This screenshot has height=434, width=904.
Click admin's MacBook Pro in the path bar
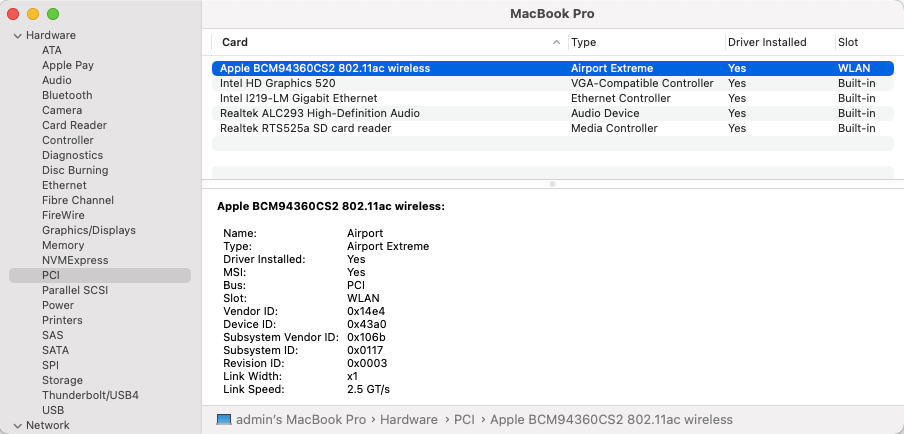click(x=301, y=420)
